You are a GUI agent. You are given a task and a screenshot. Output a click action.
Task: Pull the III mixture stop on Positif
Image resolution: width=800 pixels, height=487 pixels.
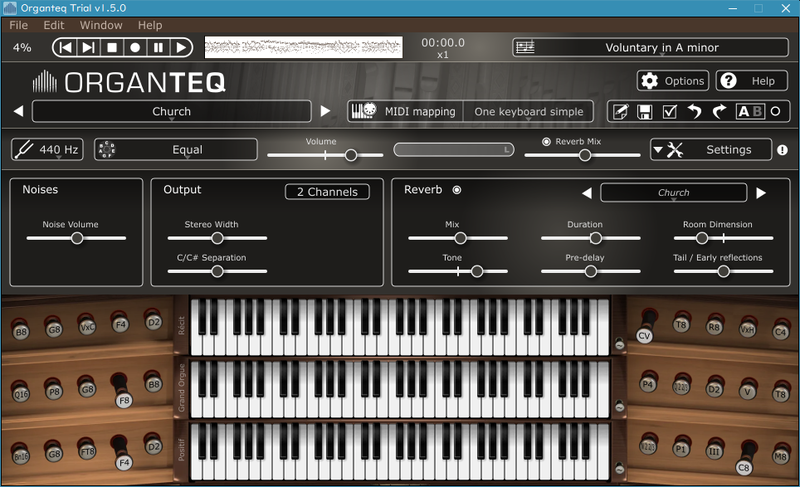coord(714,450)
